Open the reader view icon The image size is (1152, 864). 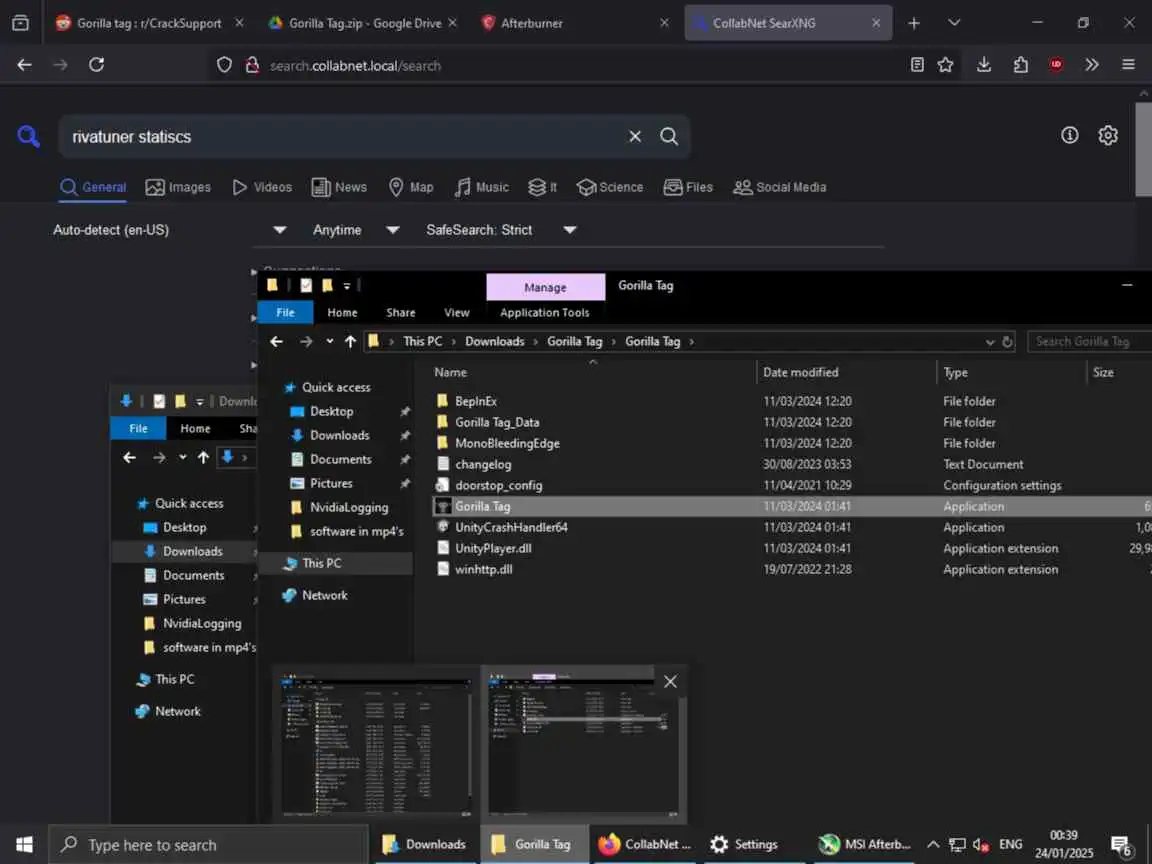(917, 65)
